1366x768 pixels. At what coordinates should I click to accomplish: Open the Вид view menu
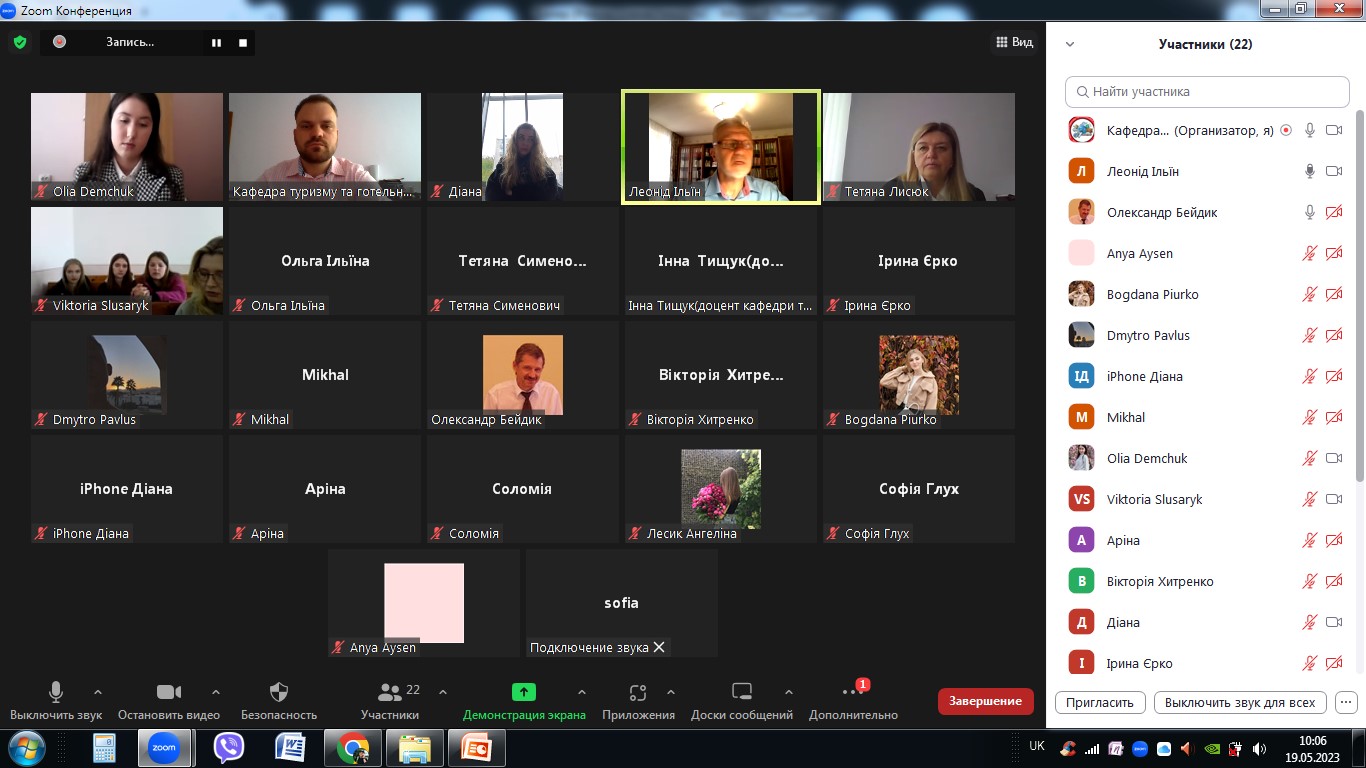(x=1014, y=42)
